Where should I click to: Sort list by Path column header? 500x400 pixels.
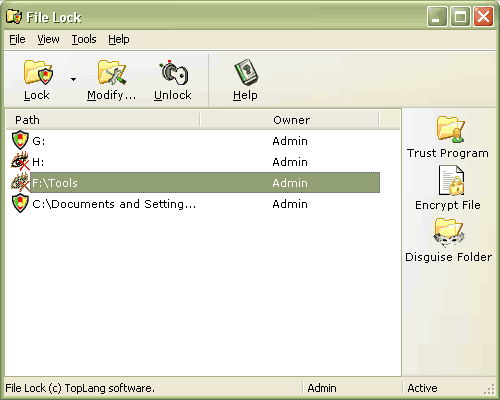(103, 120)
